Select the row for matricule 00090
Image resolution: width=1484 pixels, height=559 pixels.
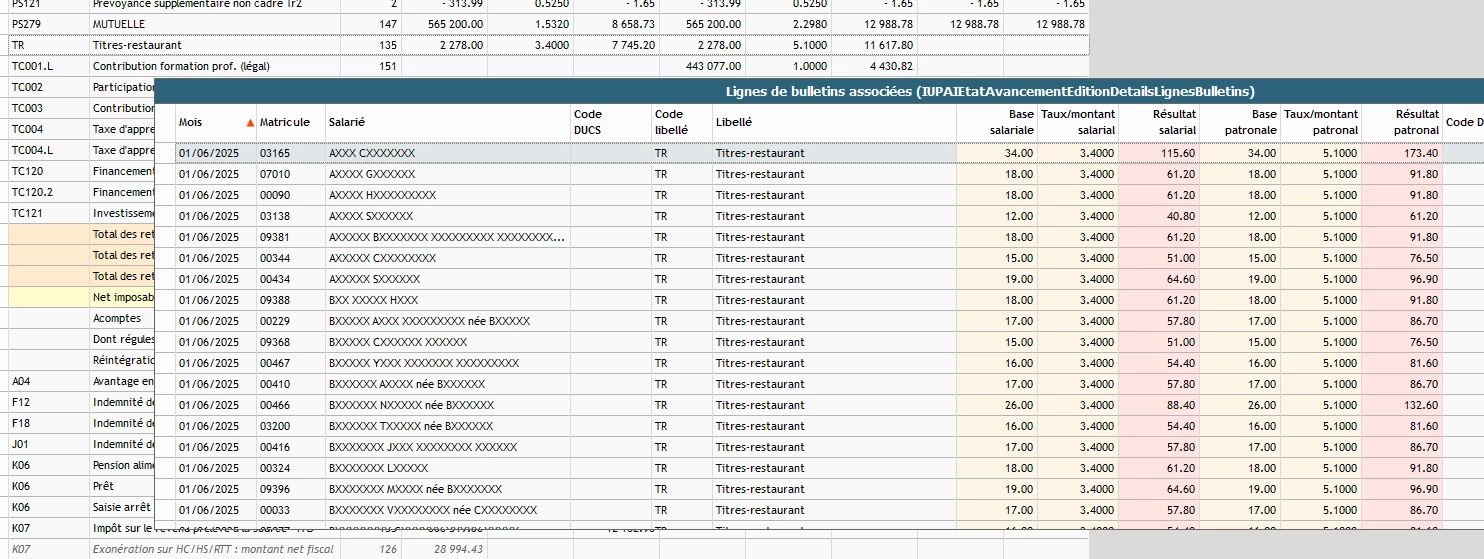click(x=819, y=195)
